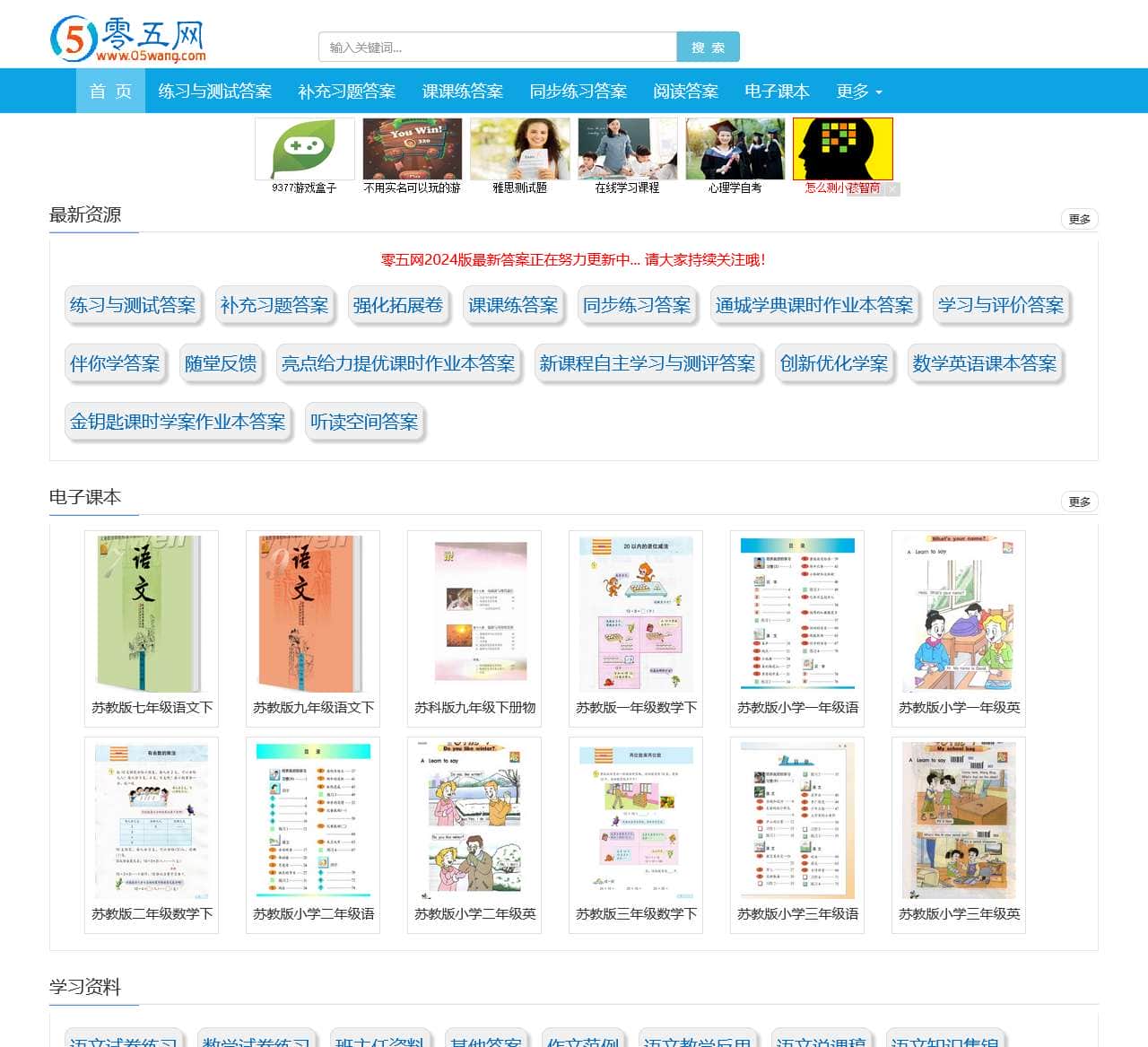Open the 强化拓展卷 tag

[398, 305]
